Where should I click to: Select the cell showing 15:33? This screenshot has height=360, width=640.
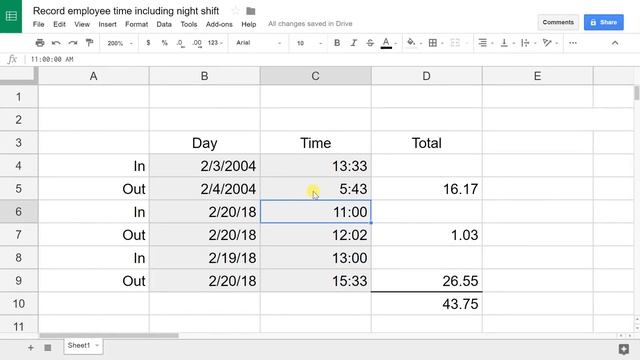316,281
